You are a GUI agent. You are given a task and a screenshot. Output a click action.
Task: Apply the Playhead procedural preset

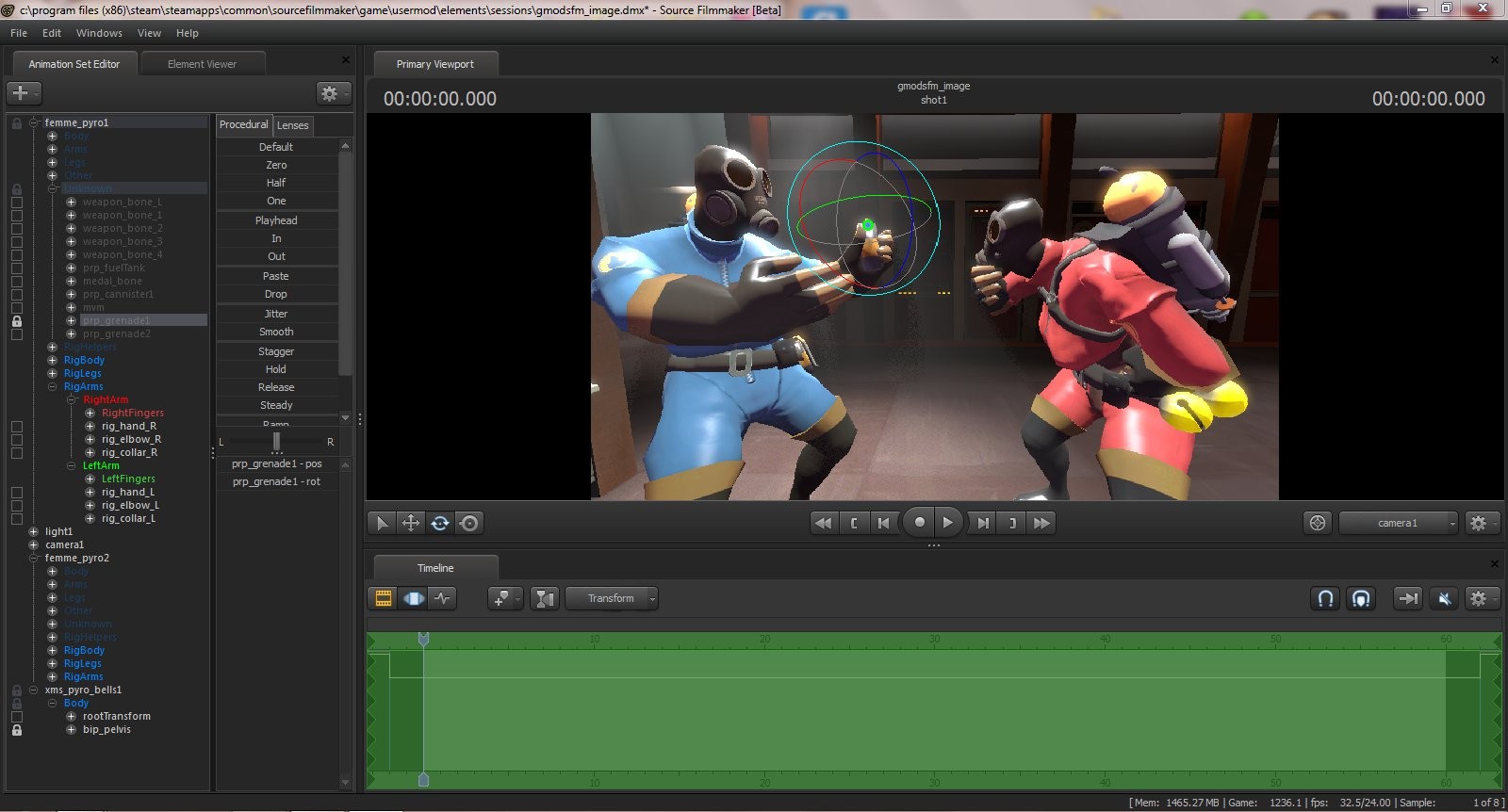click(276, 220)
